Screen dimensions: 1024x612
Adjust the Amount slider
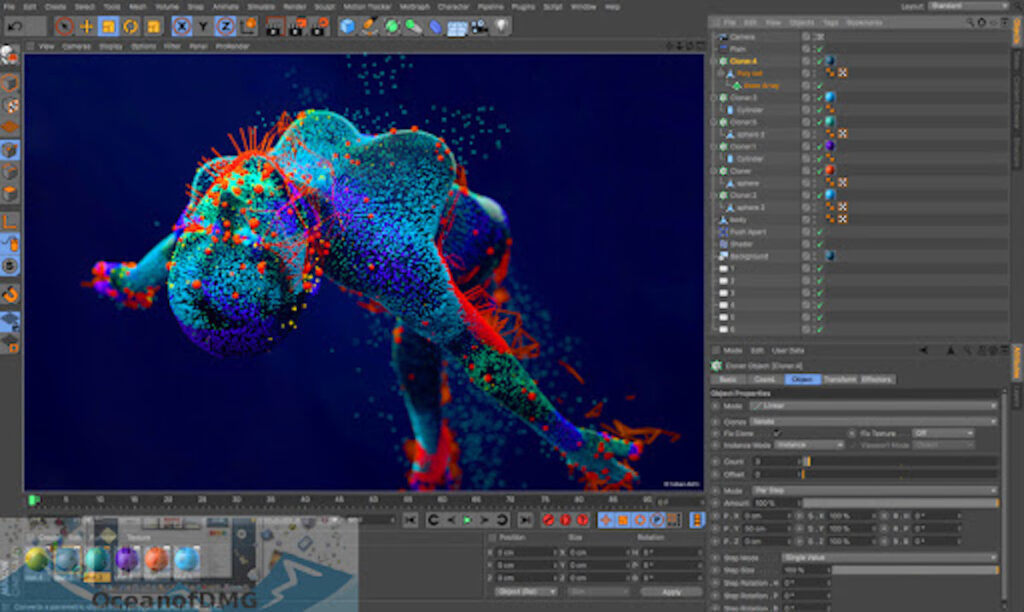[900, 503]
